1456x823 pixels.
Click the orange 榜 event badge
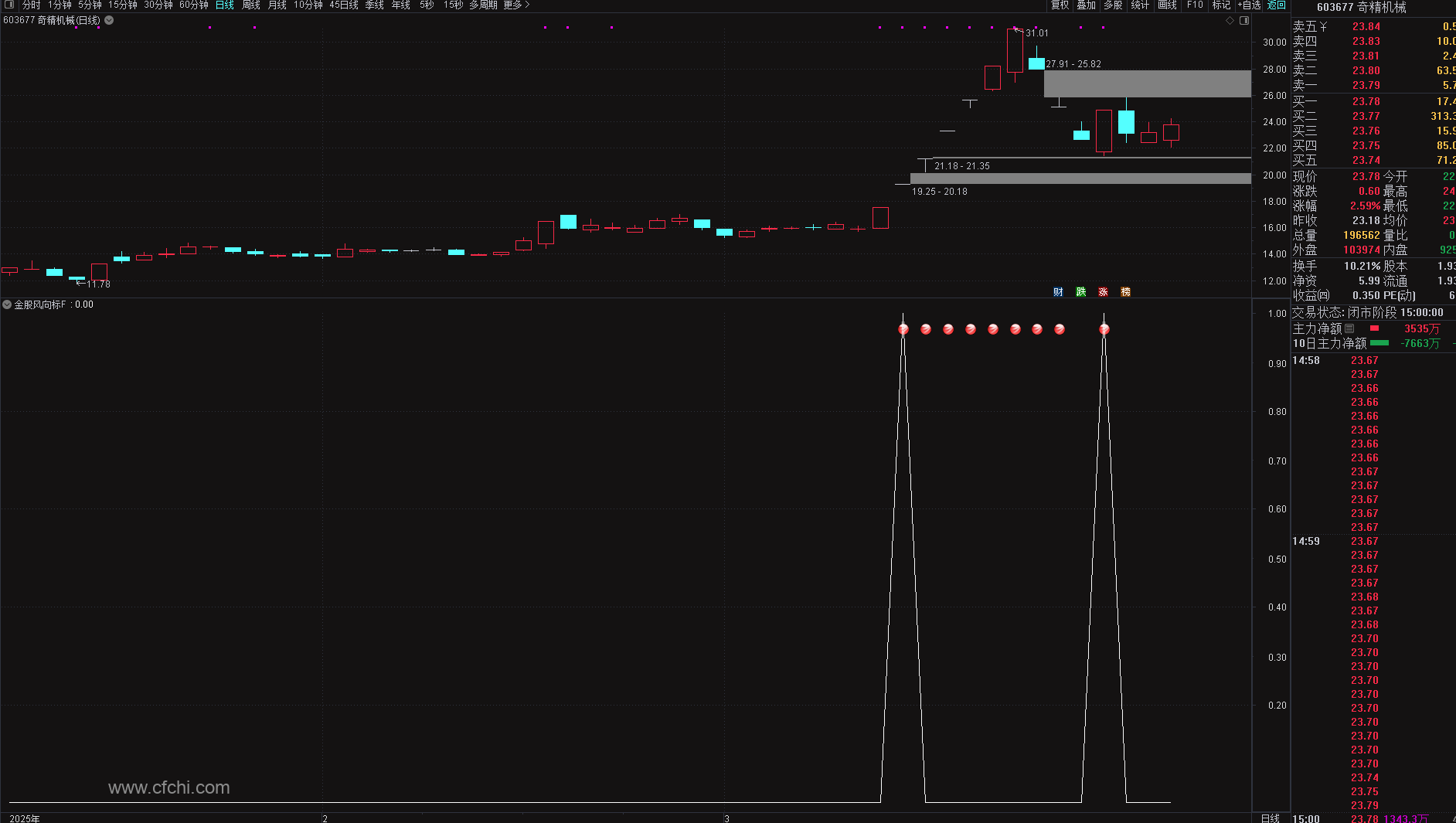(x=1125, y=291)
